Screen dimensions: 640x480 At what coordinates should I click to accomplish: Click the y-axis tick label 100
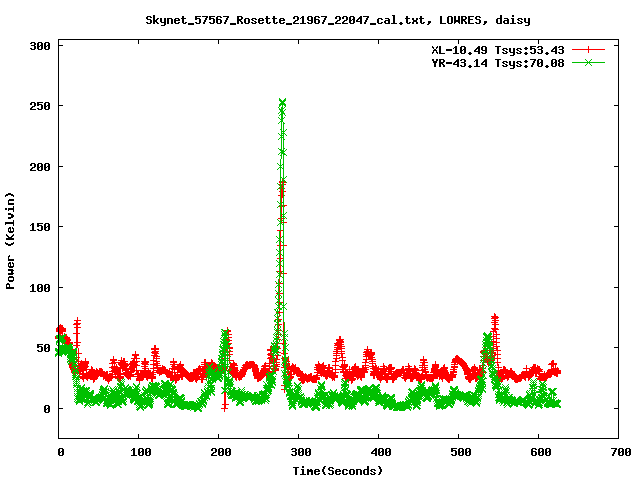[x=40, y=288]
